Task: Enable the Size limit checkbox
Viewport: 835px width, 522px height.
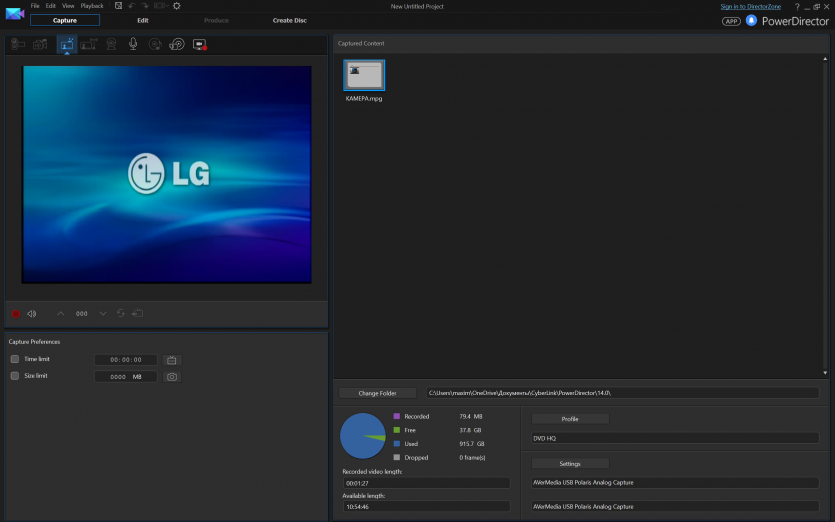Action: pos(15,376)
